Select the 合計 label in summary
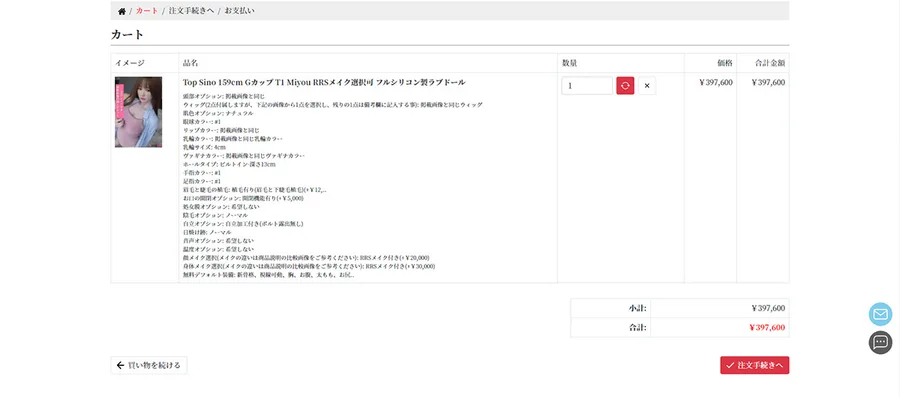Screen dimensions: 900x397 (637, 328)
